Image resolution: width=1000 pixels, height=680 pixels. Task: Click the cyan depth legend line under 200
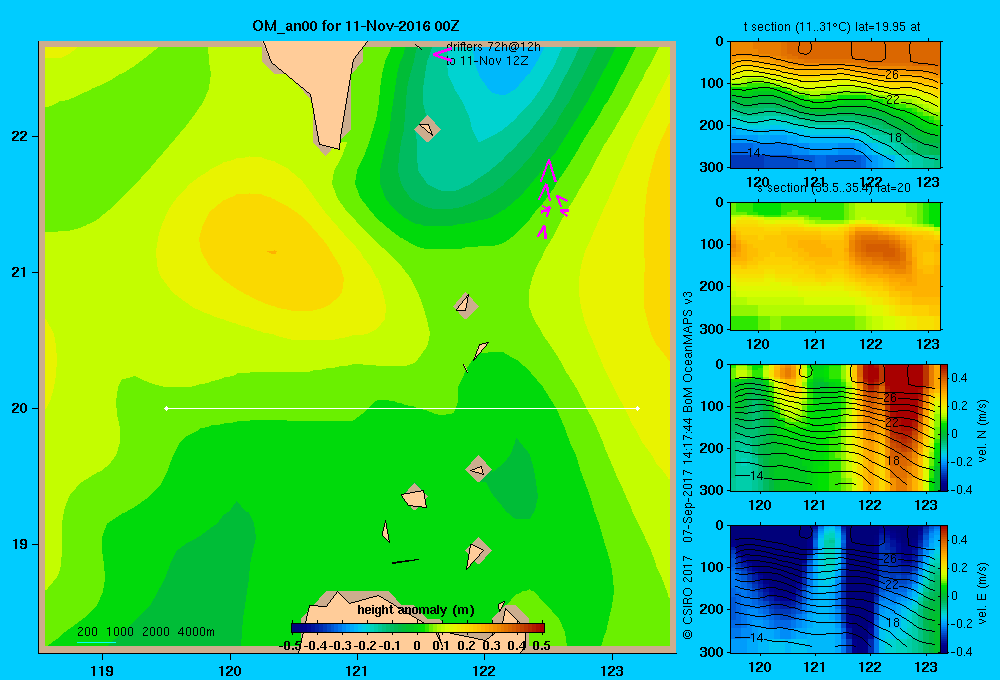pos(96,642)
